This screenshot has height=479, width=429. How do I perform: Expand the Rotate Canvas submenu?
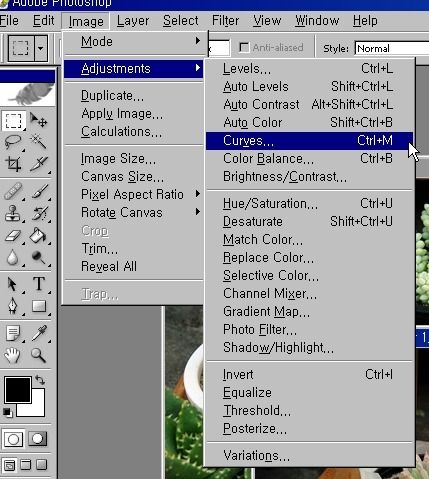[x=133, y=212]
